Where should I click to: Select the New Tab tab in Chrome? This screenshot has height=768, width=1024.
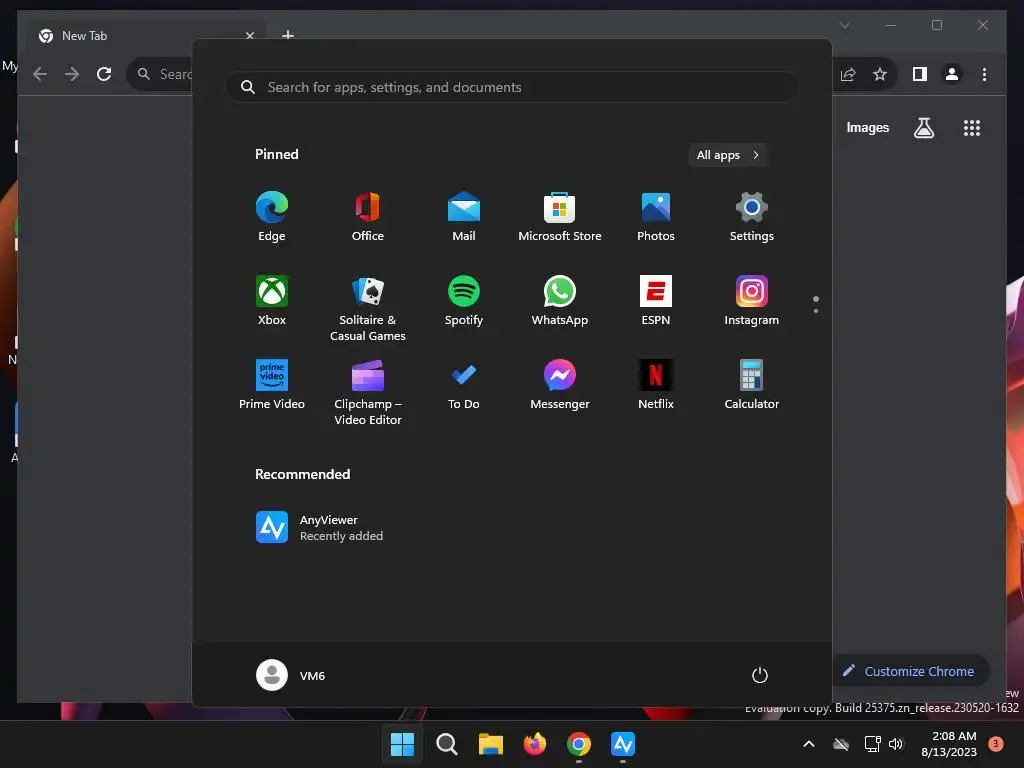tap(144, 36)
